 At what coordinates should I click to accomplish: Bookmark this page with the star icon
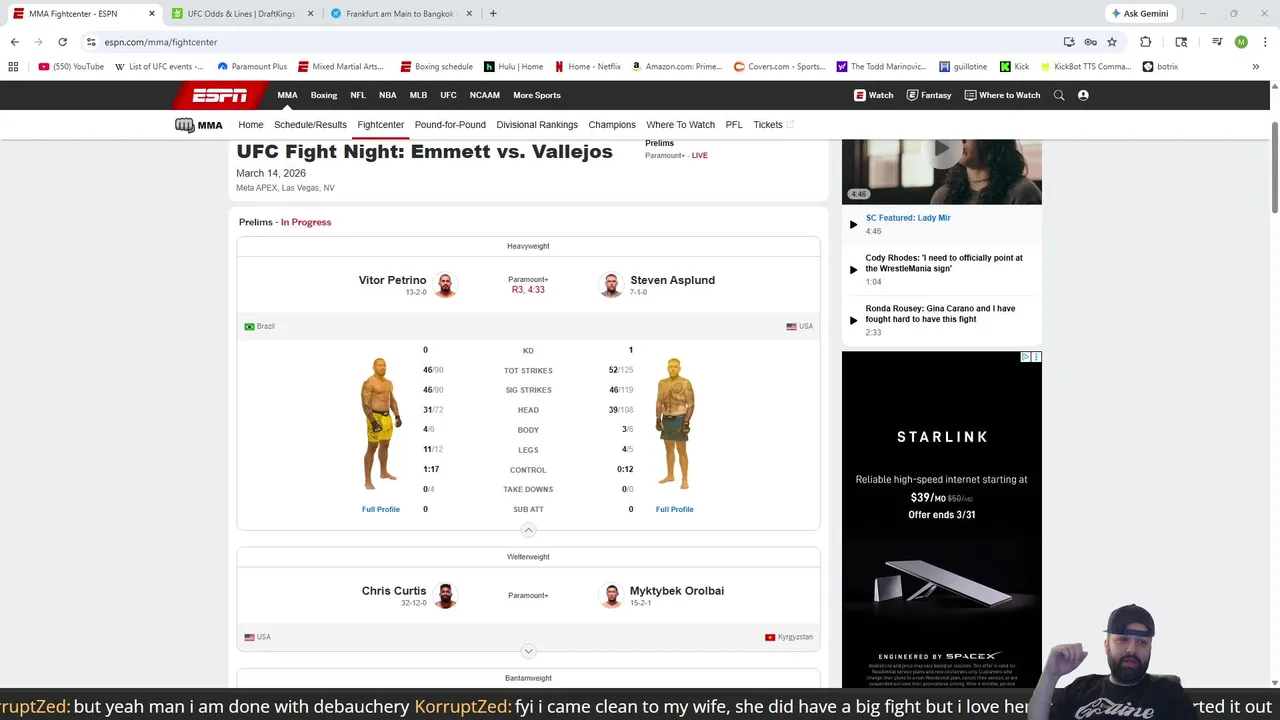pos(1112,42)
